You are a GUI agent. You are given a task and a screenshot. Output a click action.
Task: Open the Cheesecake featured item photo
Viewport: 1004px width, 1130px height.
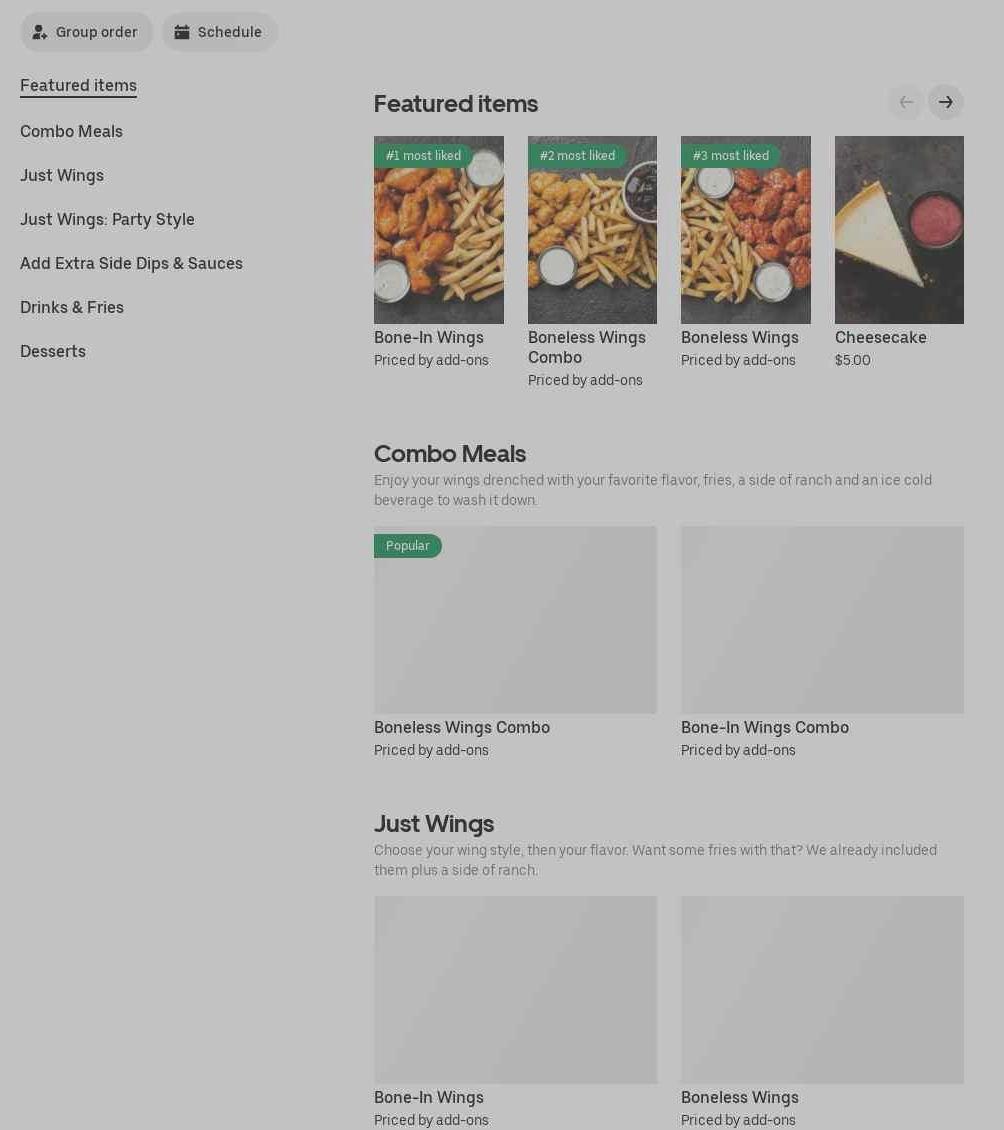(x=899, y=230)
